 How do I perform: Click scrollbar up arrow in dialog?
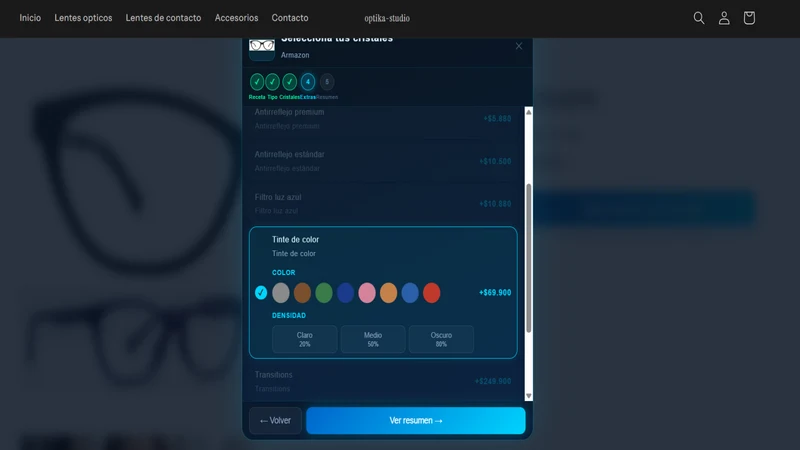[529, 112]
